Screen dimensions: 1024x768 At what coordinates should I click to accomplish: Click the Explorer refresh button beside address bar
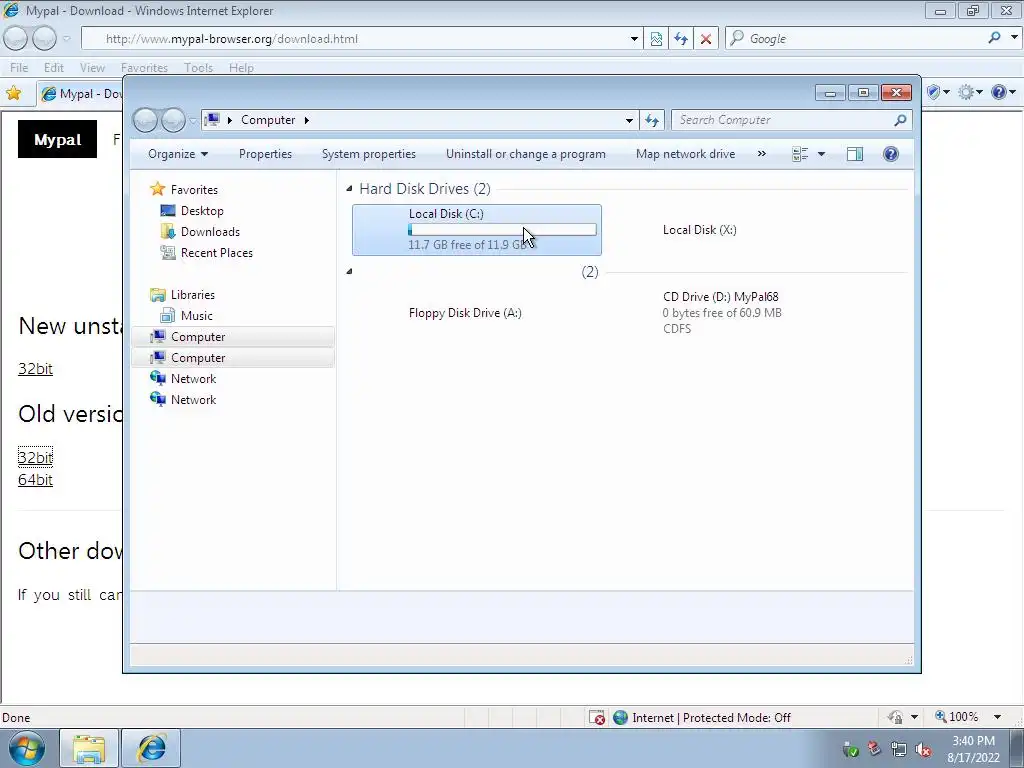click(x=652, y=120)
